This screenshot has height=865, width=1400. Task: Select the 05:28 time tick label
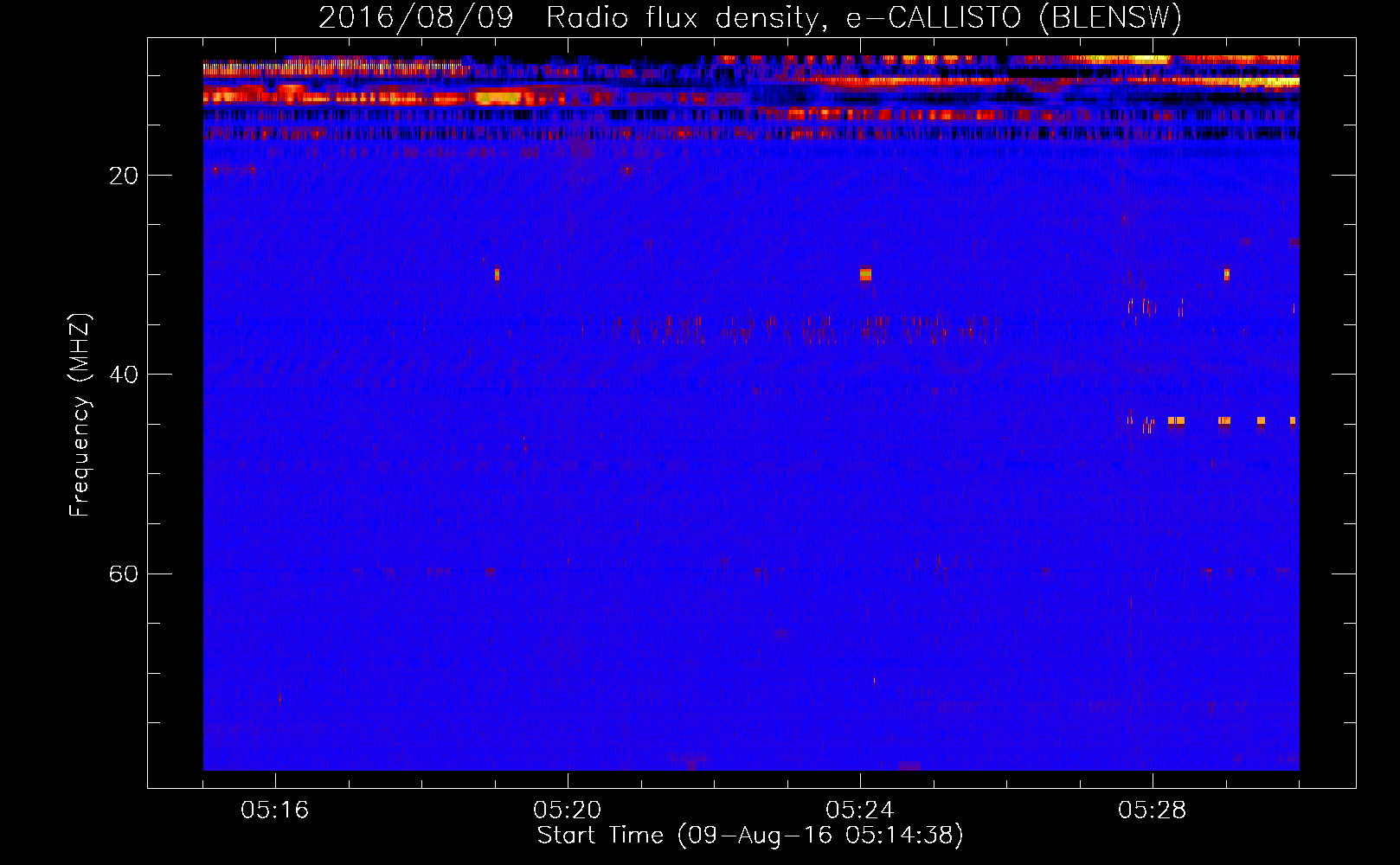point(1153,811)
